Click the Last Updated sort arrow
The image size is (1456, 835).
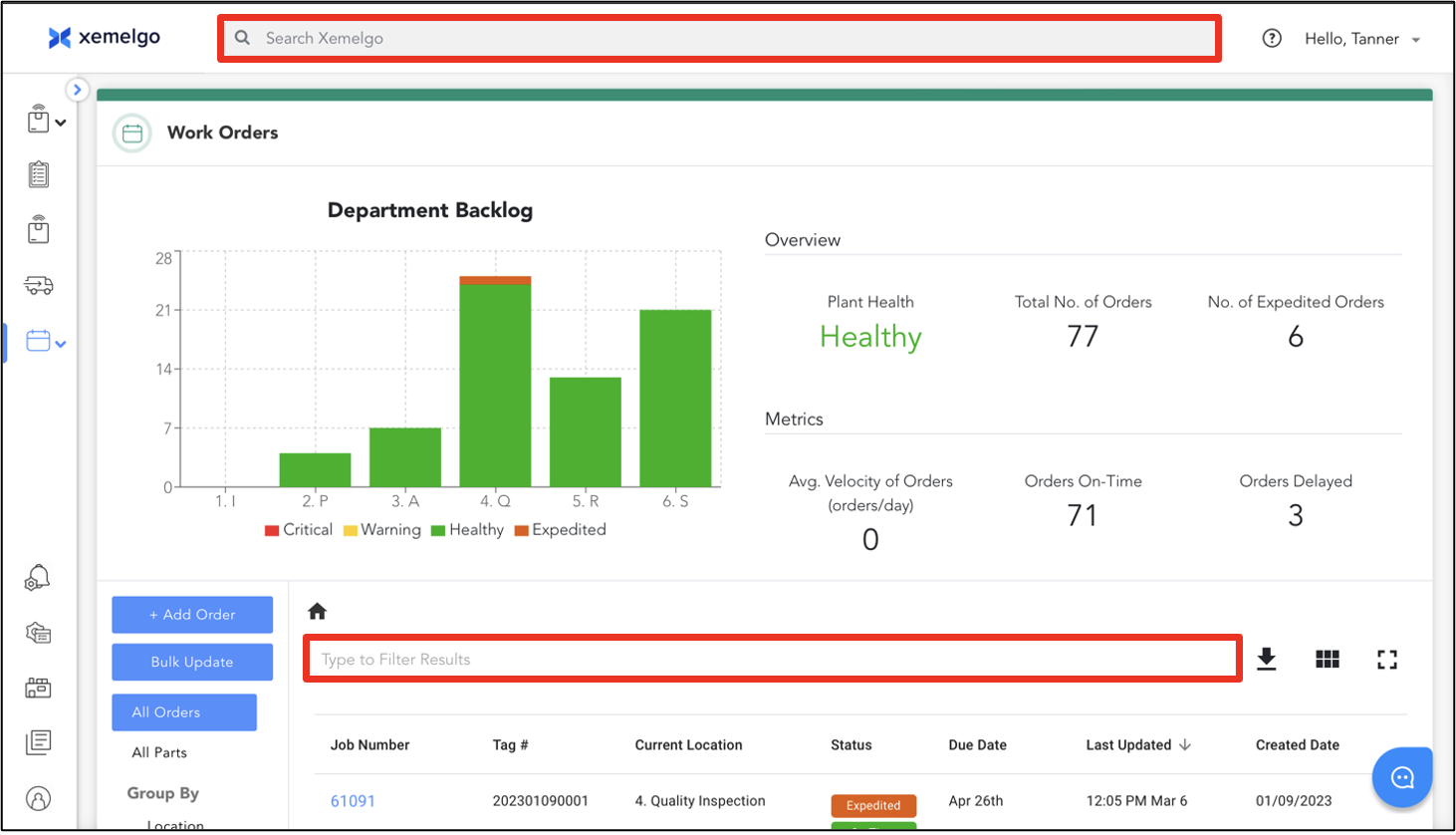[x=1185, y=744]
